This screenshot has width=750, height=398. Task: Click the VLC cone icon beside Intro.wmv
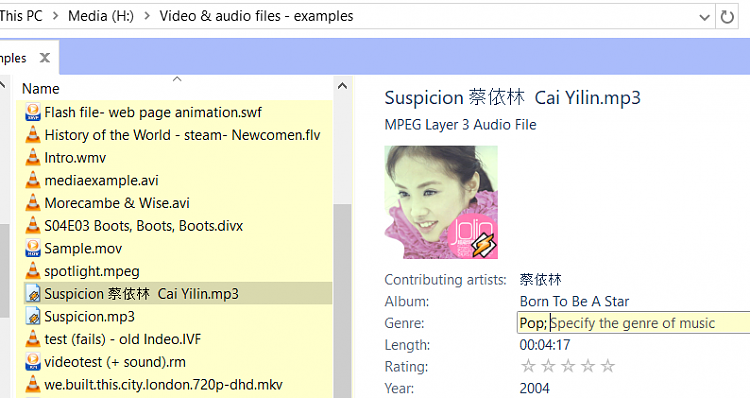tap(33, 157)
